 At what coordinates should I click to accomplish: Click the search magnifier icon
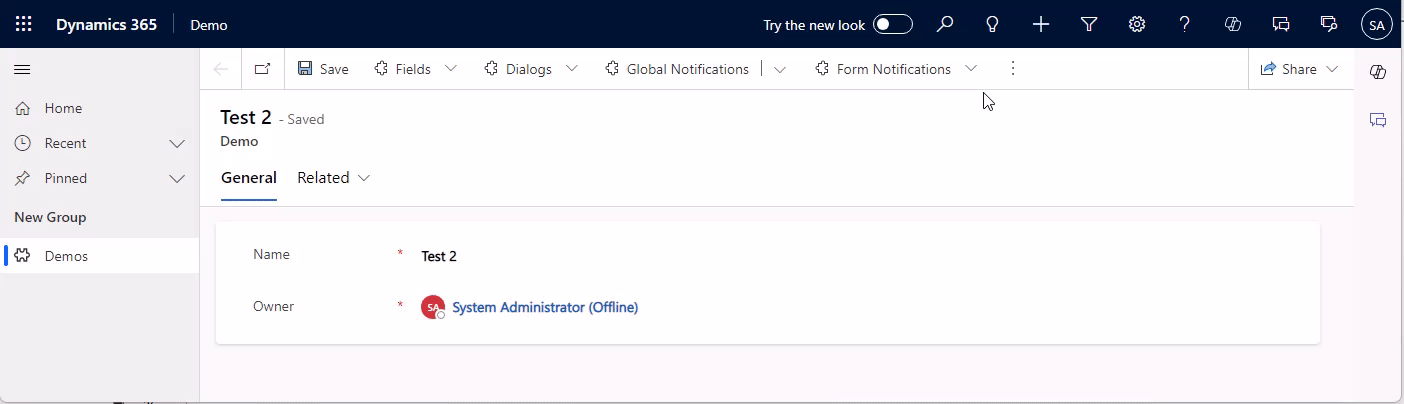pos(945,25)
